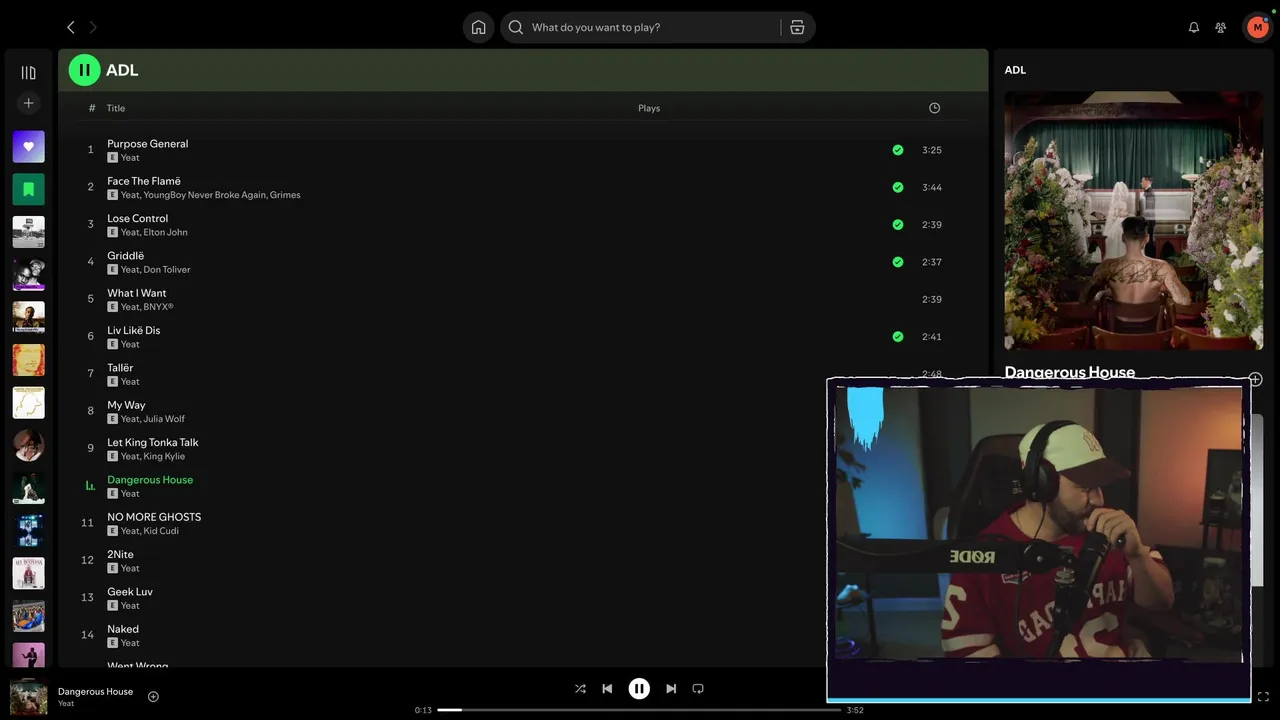Open artist link Elton John

click(165, 232)
